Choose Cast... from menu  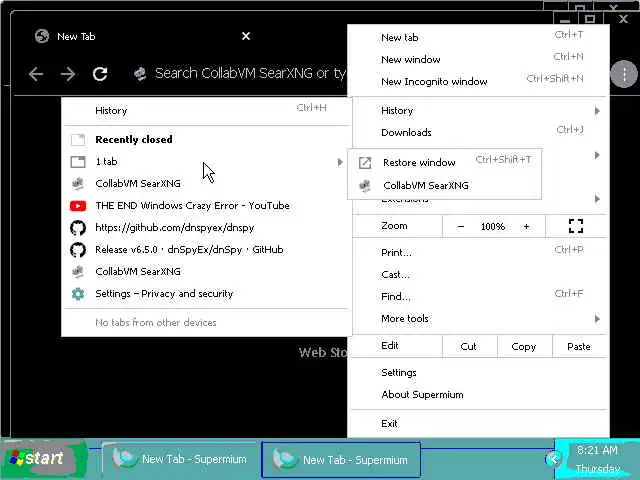(x=478, y=275)
